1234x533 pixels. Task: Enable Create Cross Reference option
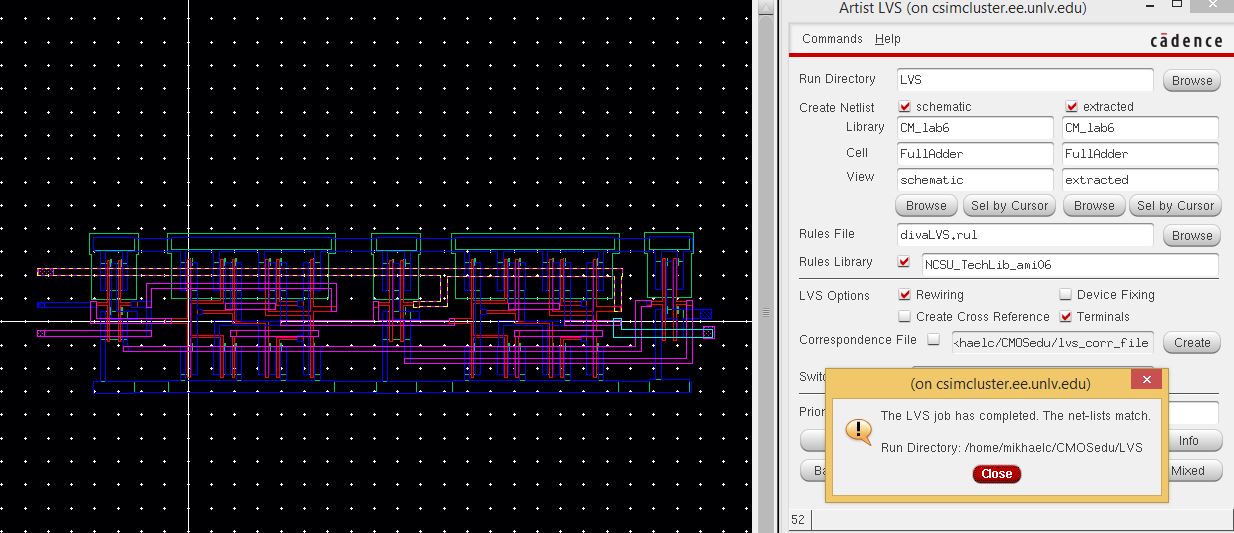coord(905,317)
